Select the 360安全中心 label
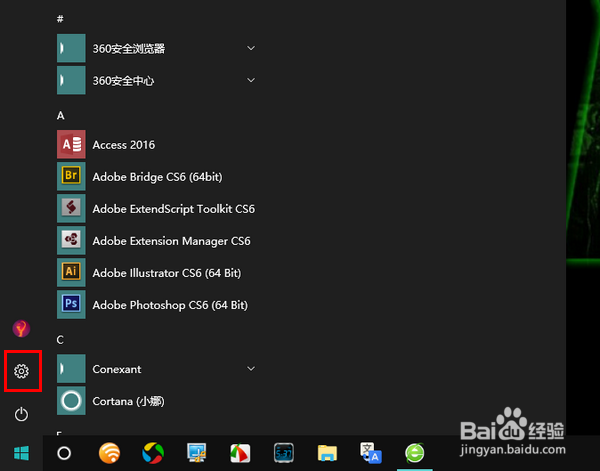This screenshot has height=471, width=600. pos(123,81)
